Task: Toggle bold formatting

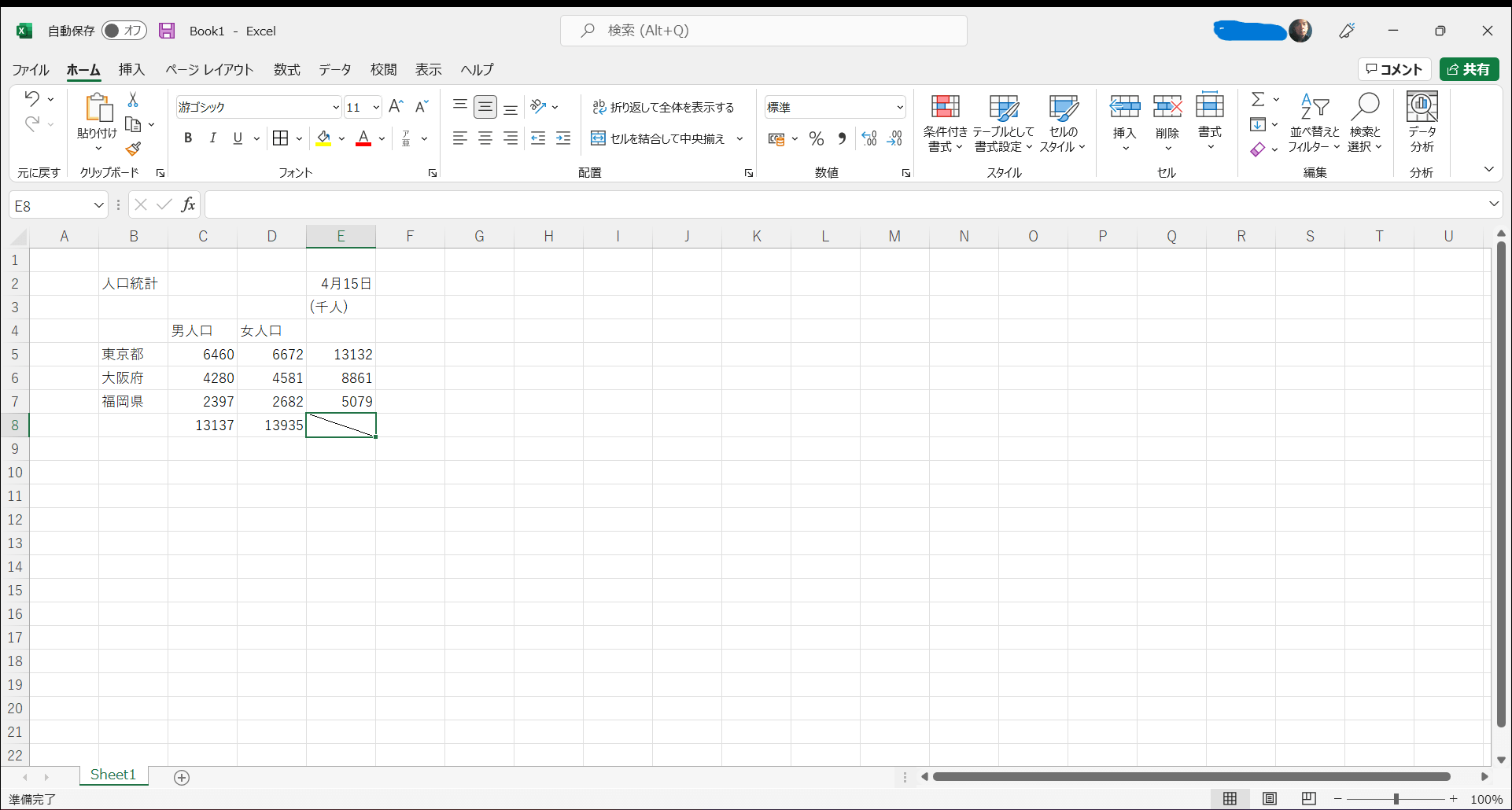Action: (x=188, y=138)
